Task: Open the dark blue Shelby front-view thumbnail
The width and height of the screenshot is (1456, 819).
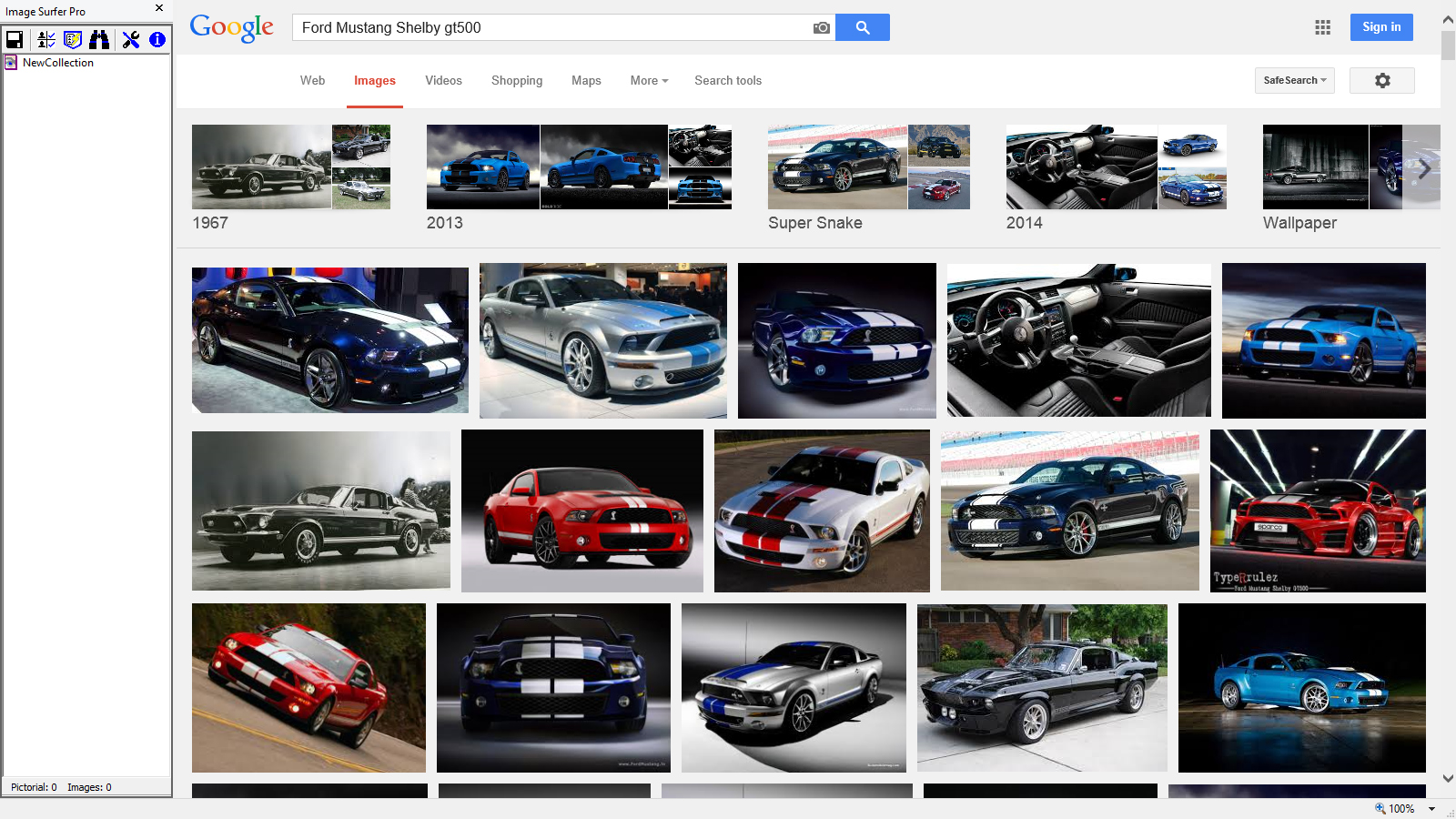Action: click(553, 688)
